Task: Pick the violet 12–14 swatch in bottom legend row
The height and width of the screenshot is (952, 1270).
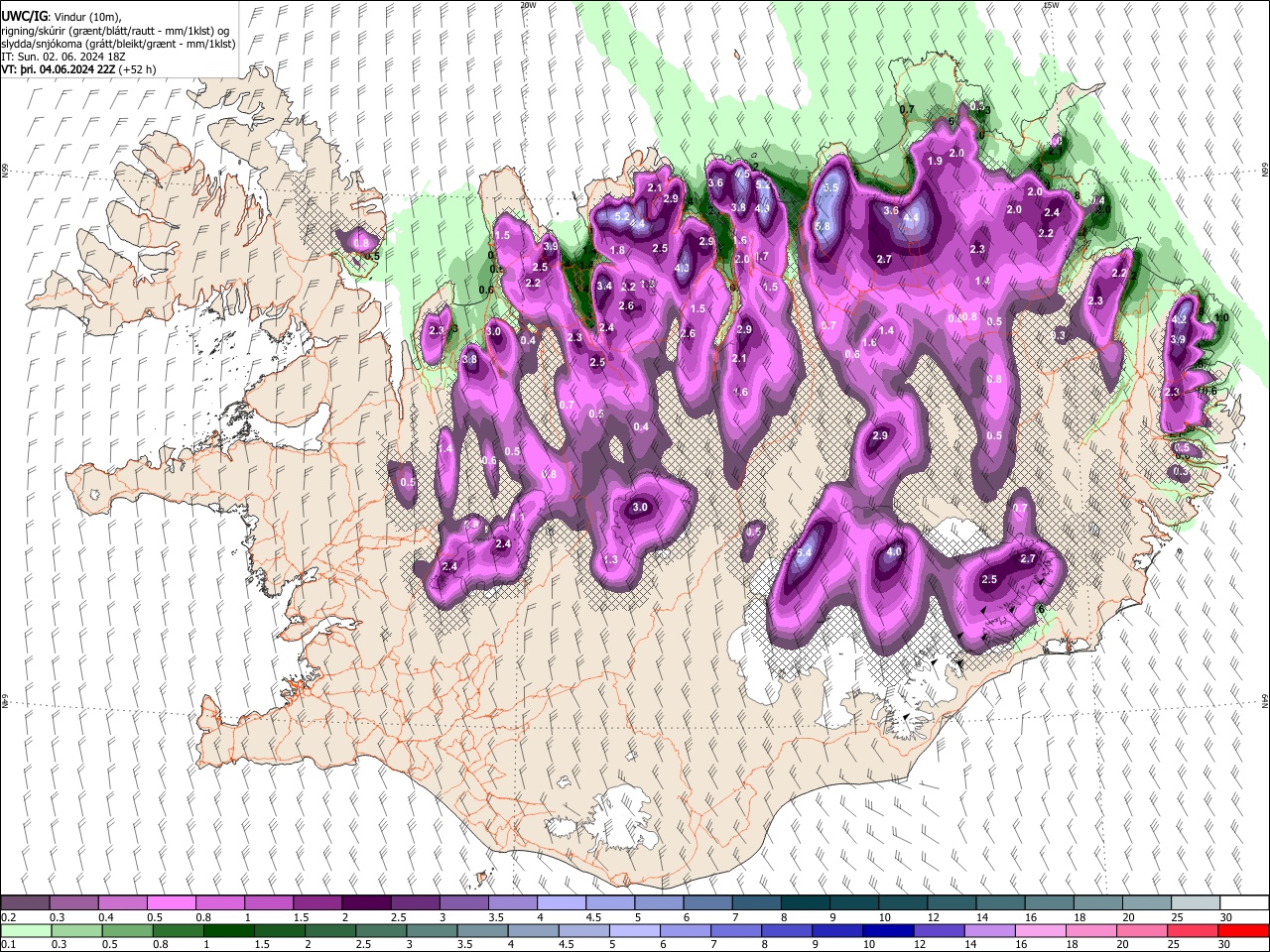Action: [x=938, y=930]
